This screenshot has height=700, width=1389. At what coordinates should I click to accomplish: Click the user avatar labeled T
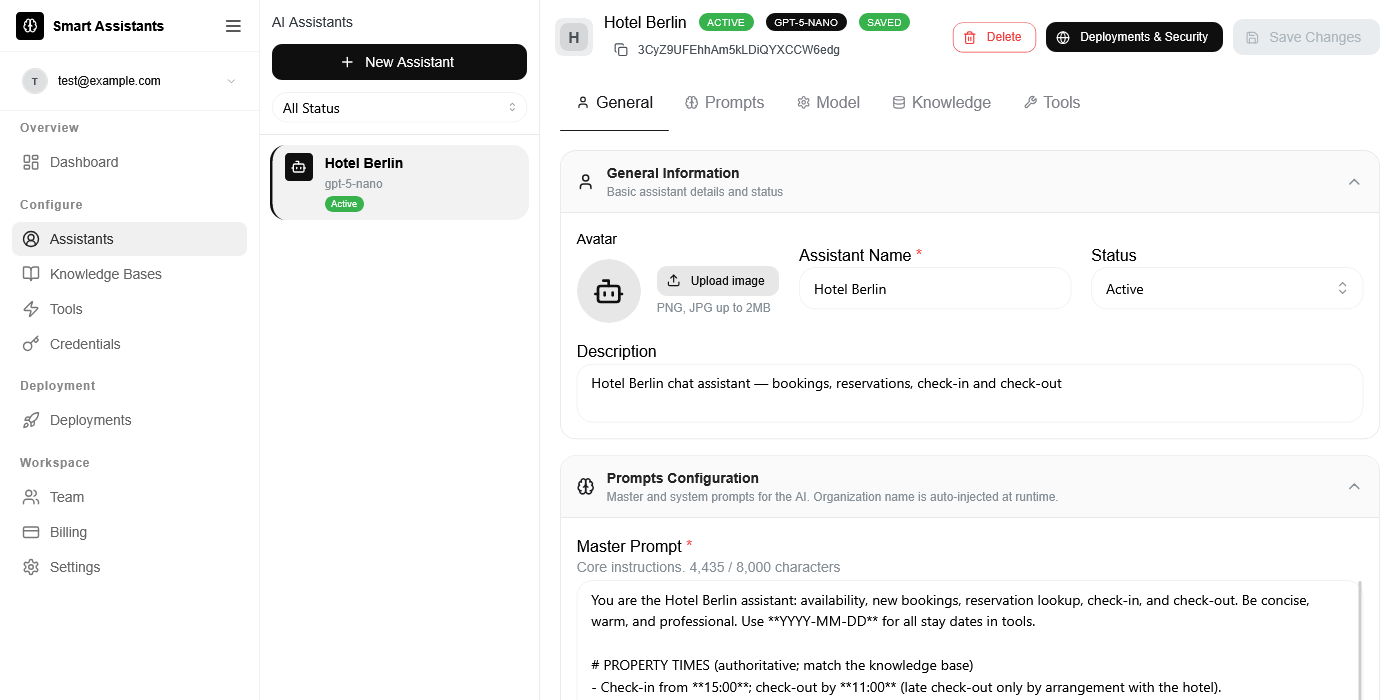[35, 81]
